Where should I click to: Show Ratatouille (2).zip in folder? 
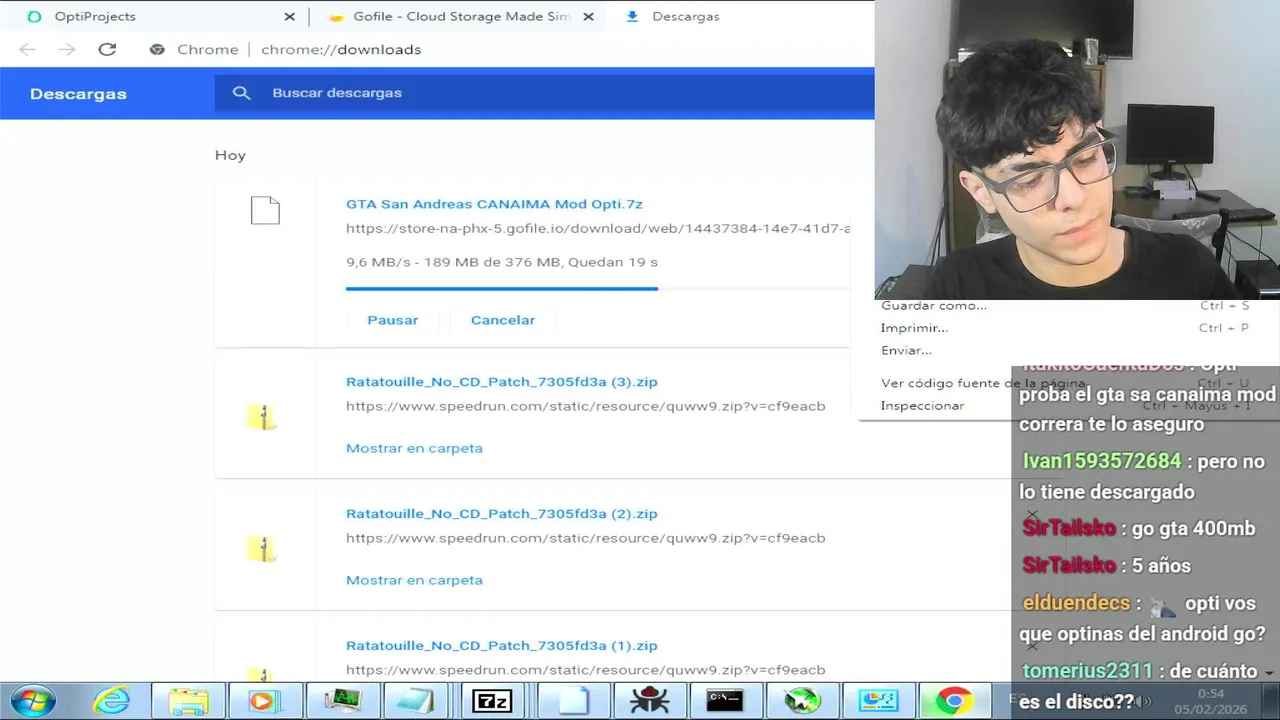pos(414,580)
